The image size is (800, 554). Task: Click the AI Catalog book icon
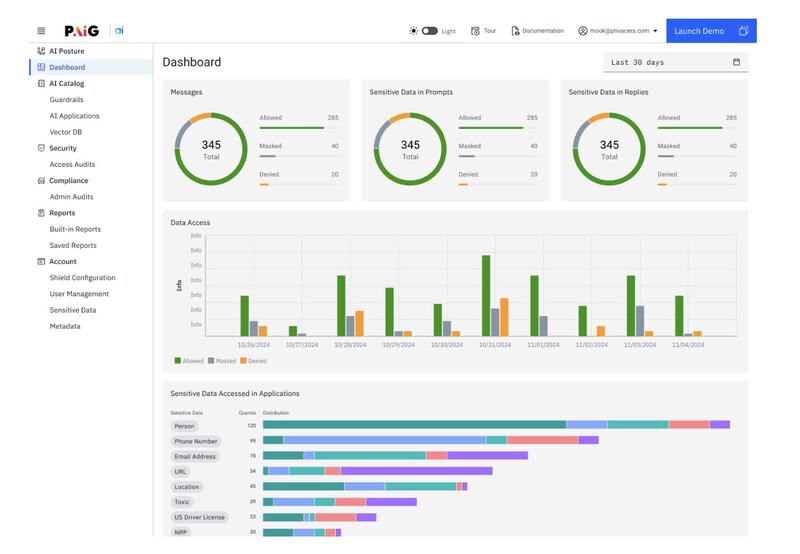point(41,84)
